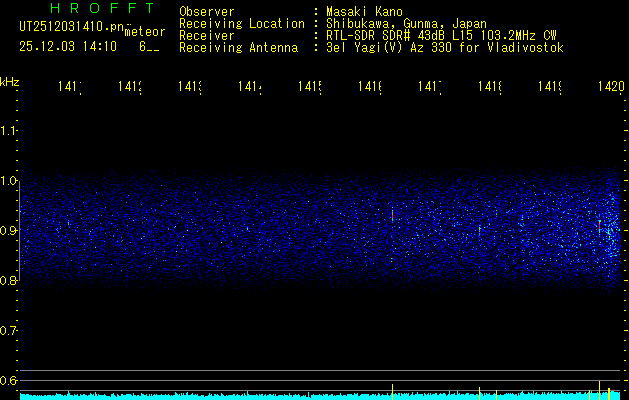Click the kHz axis unit label

click(x=10, y=80)
